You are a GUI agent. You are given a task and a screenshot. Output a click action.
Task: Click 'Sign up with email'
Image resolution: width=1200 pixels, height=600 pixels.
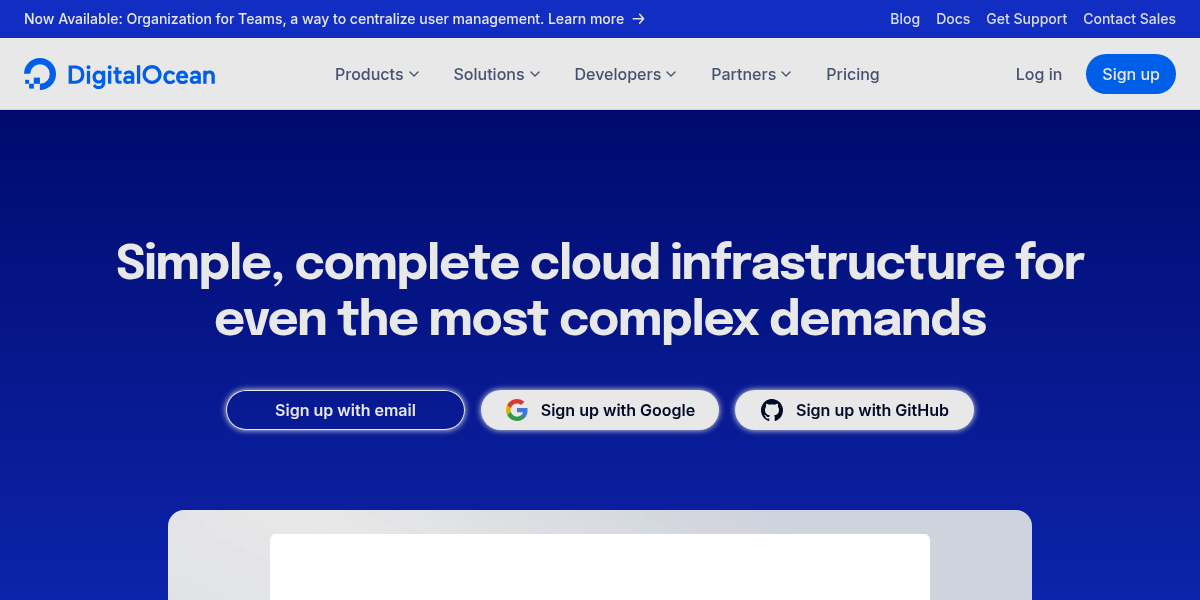tap(345, 410)
